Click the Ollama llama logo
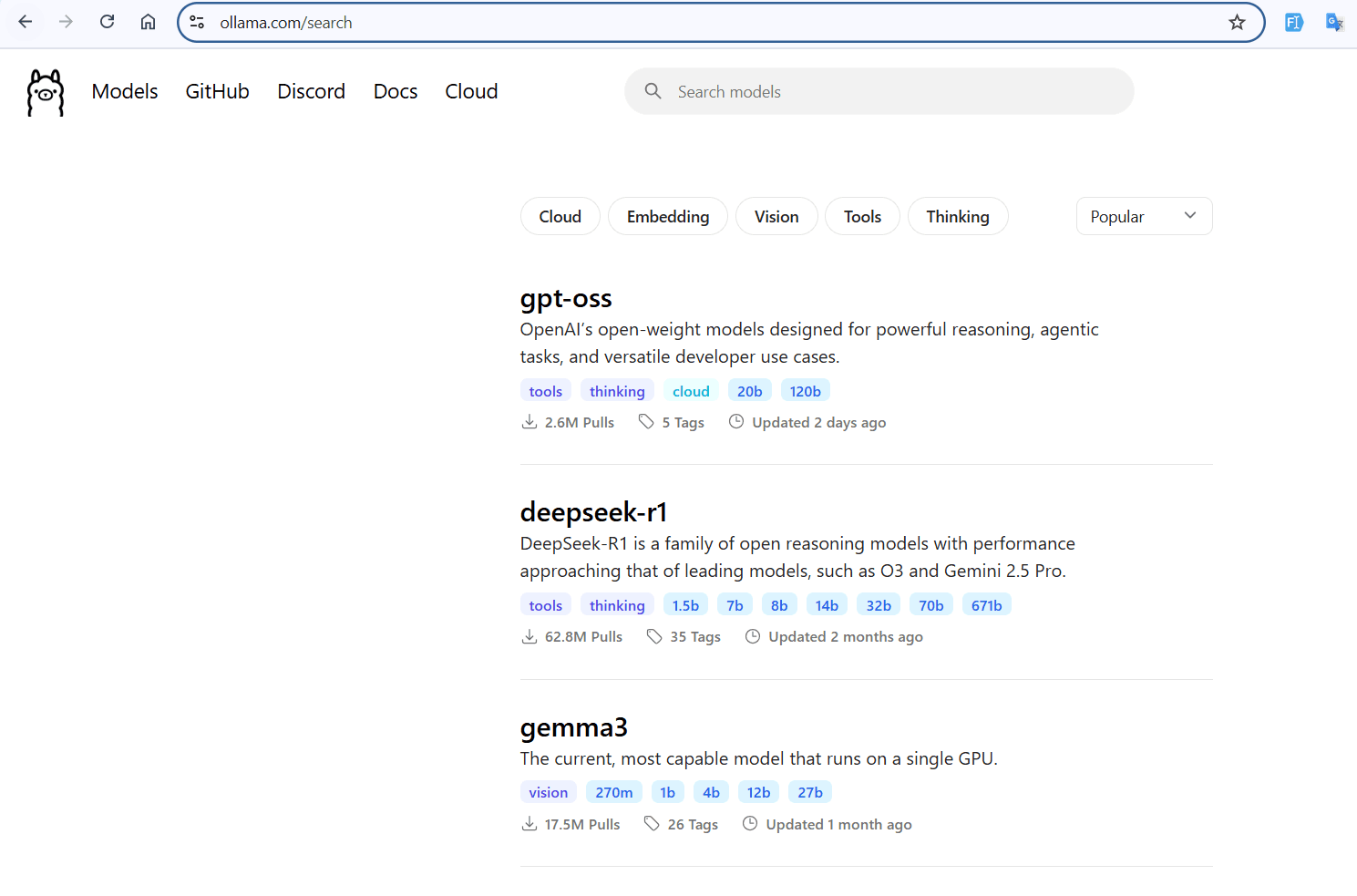The width and height of the screenshot is (1357, 896). coord(46,92)
